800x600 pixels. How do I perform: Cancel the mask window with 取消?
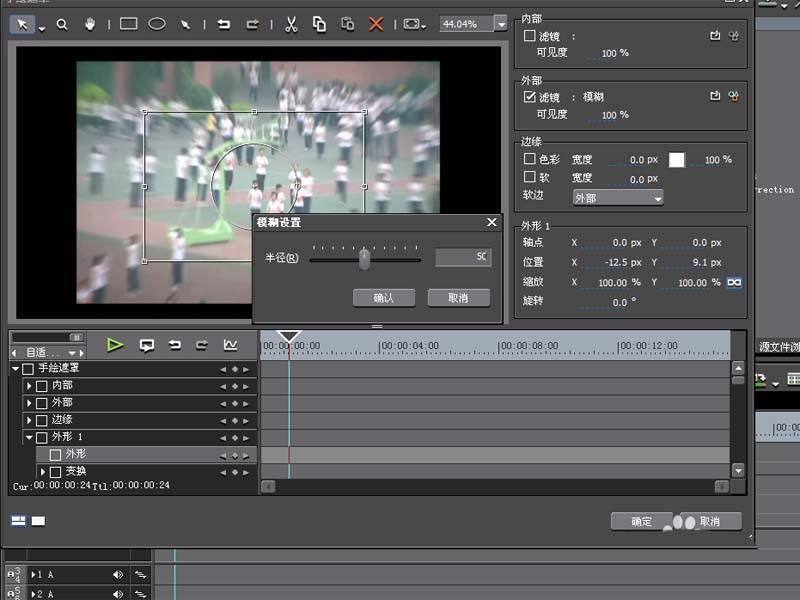(710, 521)
